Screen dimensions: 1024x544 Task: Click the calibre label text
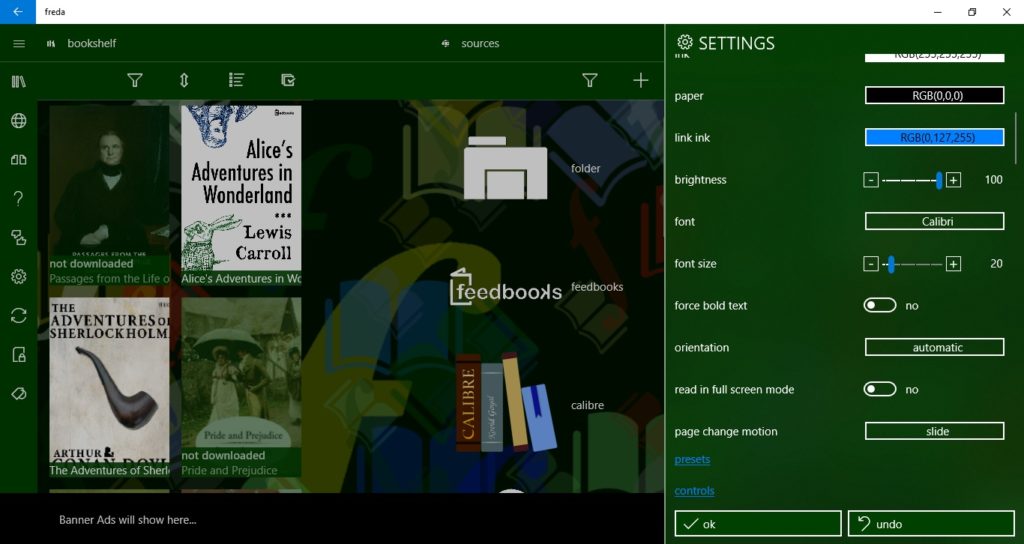tap(587, 405)
